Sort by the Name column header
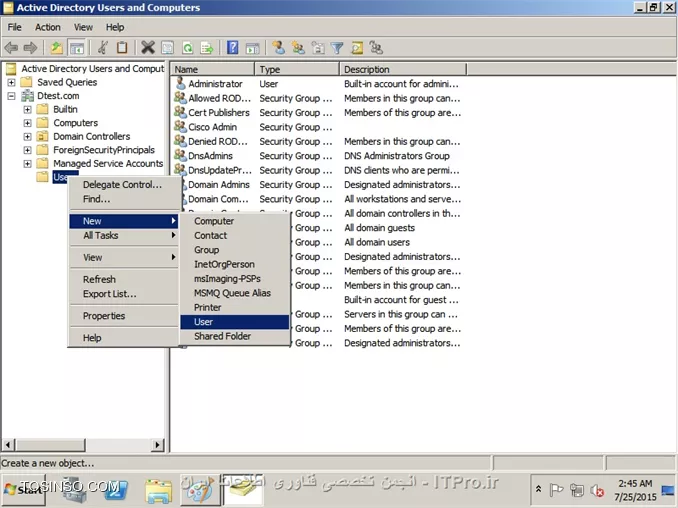Viewport: 678px width, 508px height. [213, 69]
